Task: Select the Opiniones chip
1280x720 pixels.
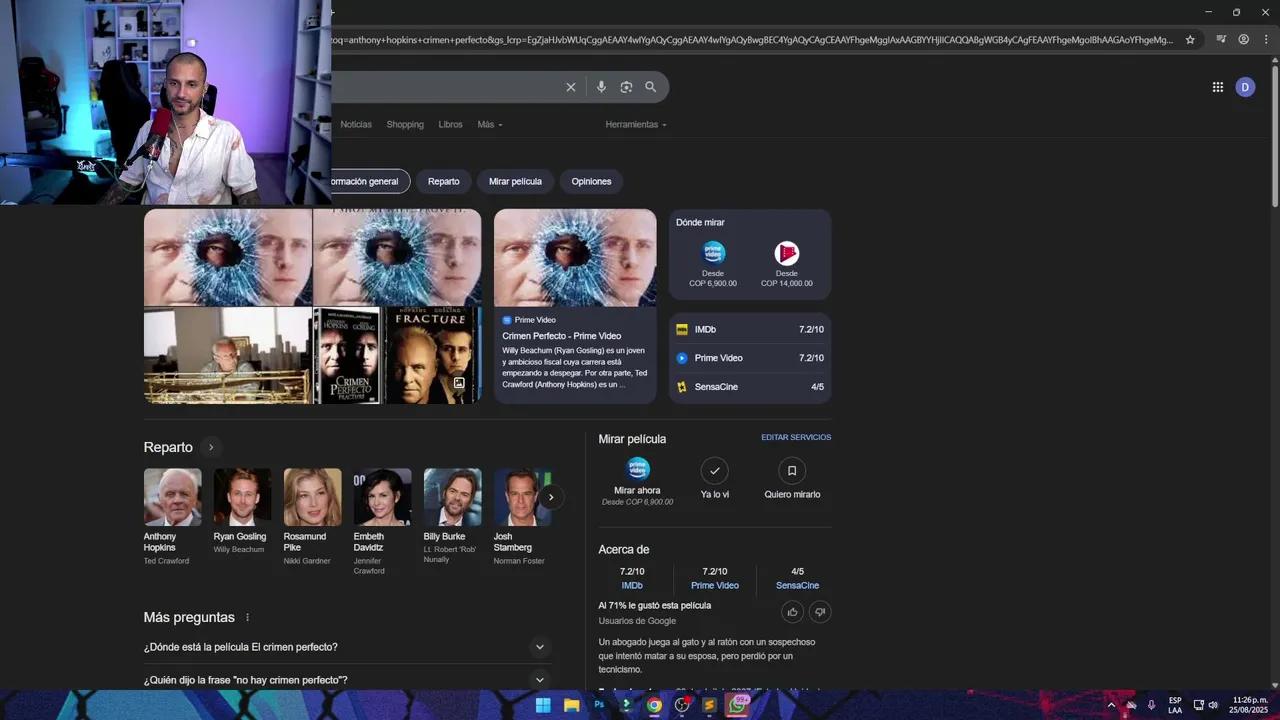Action: coord(591,182)
